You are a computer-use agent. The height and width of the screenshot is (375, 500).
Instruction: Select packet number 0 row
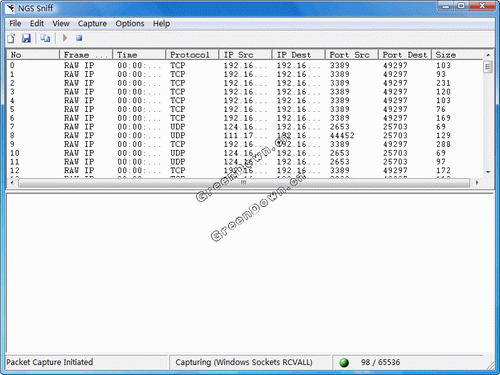coord(245,65)
